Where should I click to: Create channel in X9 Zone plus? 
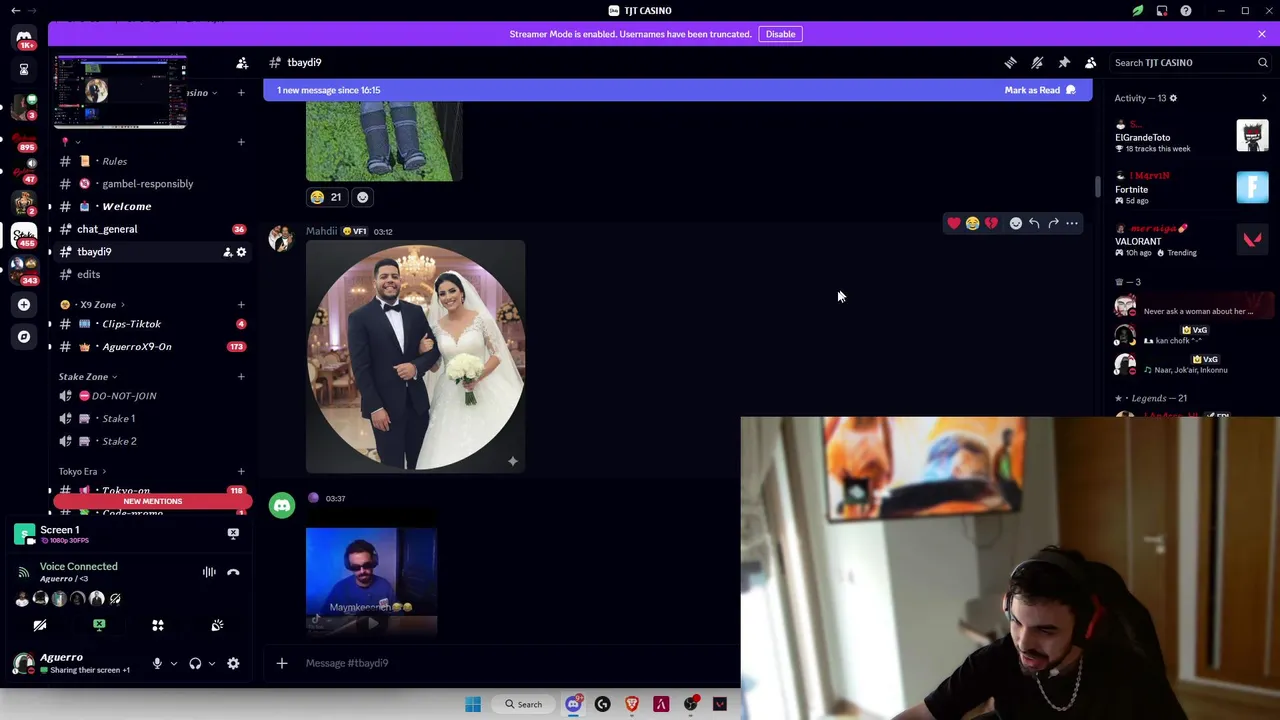pos(241,304)
